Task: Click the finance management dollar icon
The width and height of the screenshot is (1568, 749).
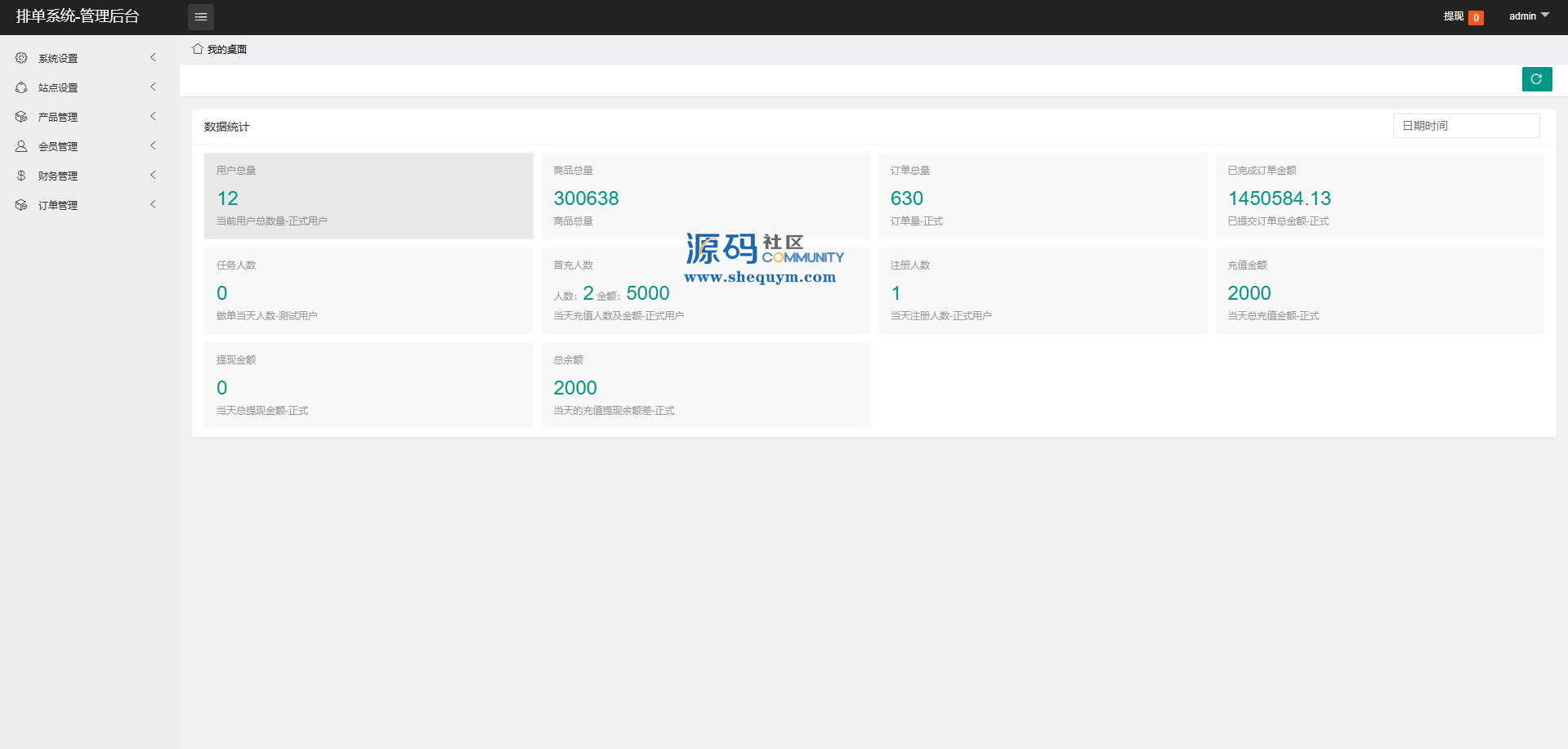Action: (x=21, y=176)
